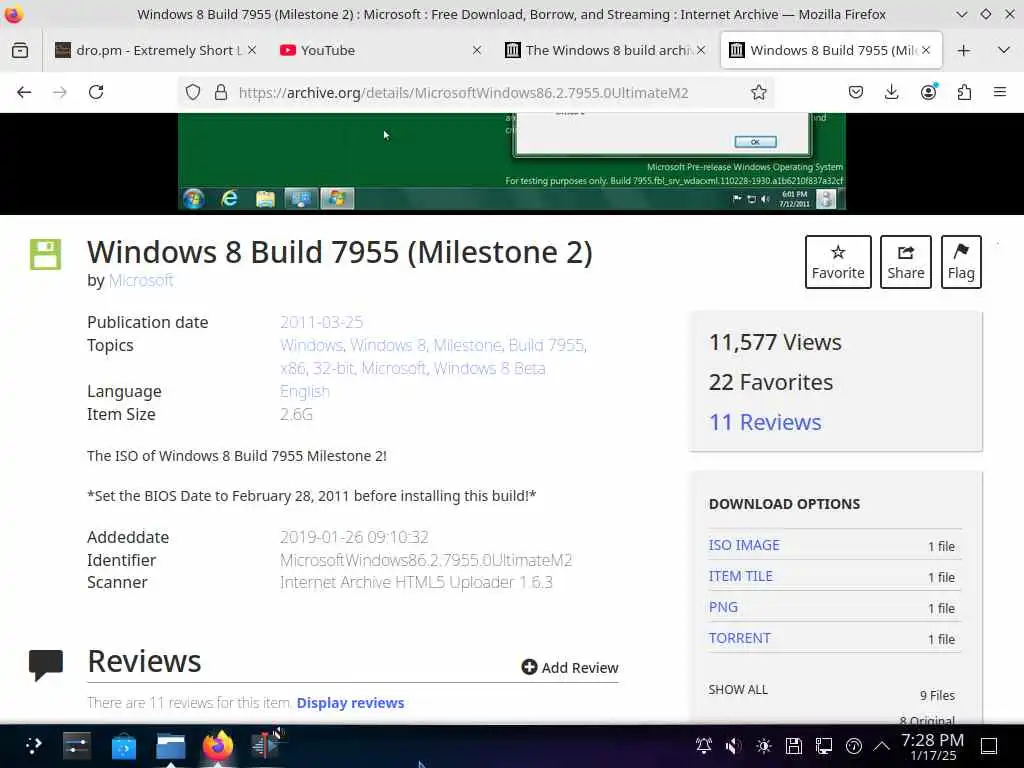Download the ISO IMAGE file
Screen dimensions: 1024x768
pos(744,545)
